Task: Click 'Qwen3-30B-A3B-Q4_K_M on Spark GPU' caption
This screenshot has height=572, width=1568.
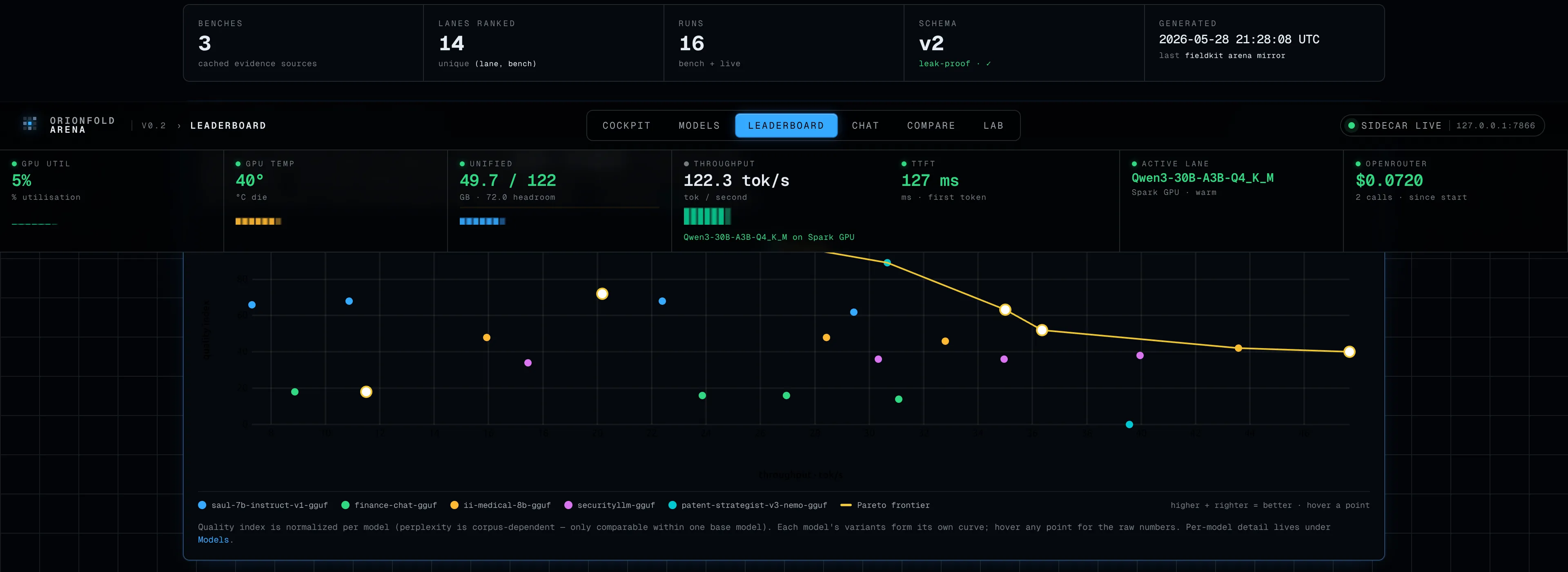Action: [769, 237]
